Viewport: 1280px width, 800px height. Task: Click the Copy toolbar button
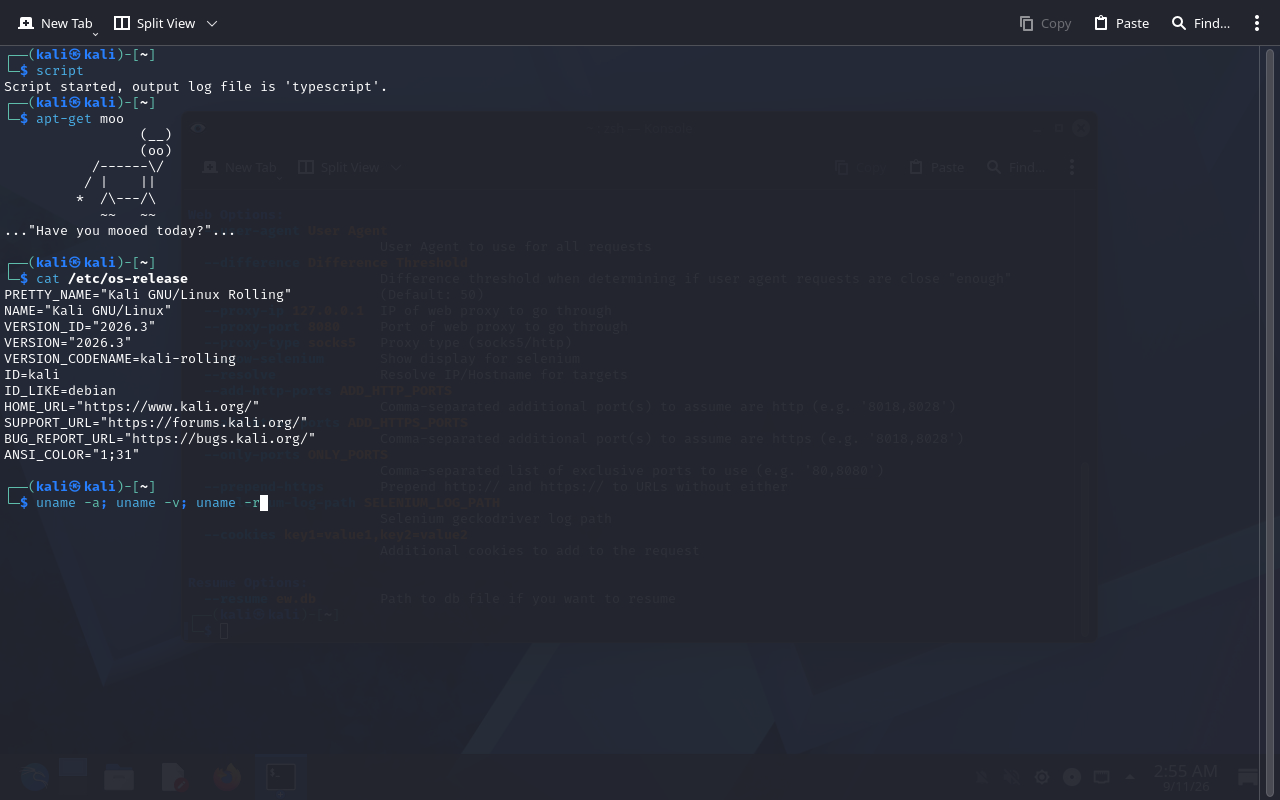pyautogui.click(x=1045, y=23)
